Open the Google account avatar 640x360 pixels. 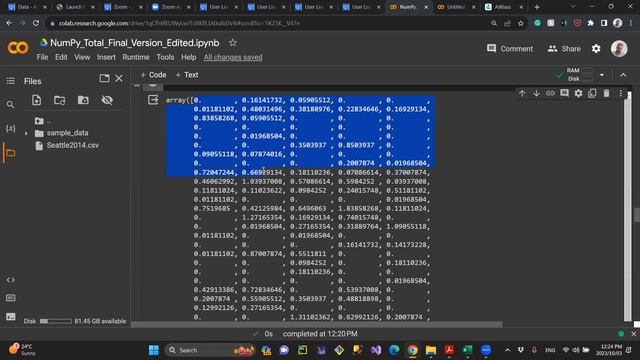click(x=619, y=49)
